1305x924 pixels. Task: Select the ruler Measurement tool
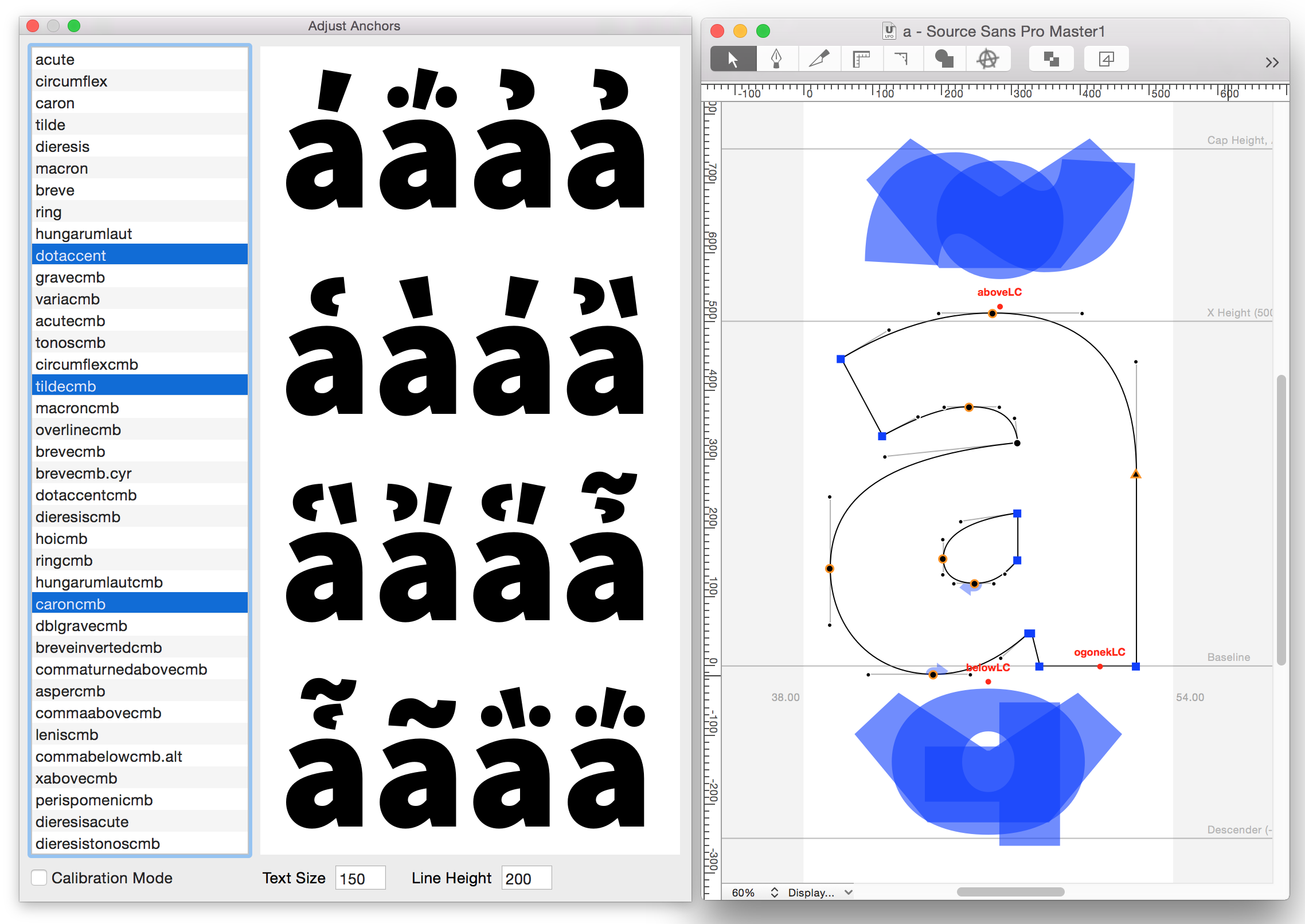coord(861,59)
